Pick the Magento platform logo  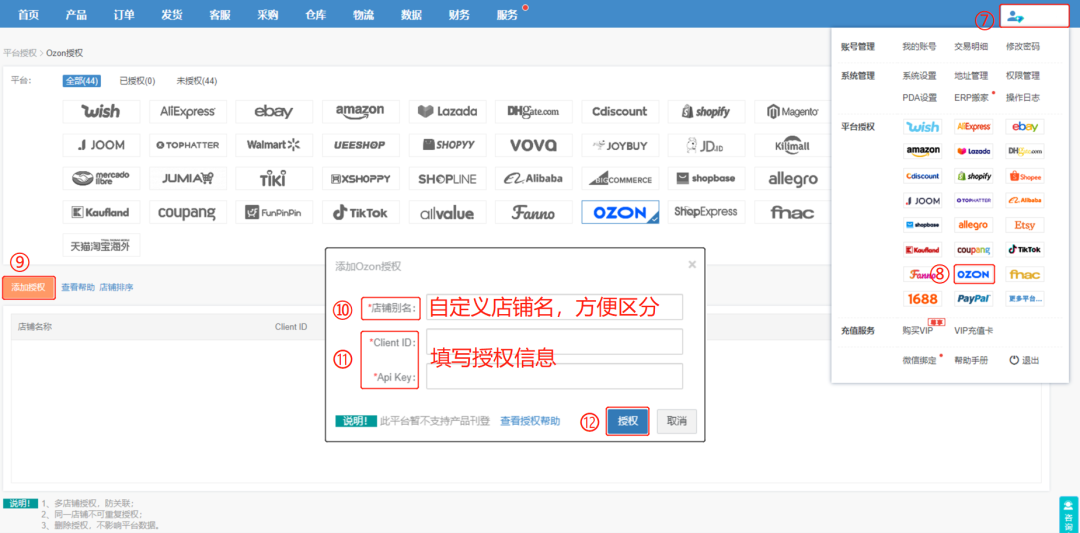(793, 112)
